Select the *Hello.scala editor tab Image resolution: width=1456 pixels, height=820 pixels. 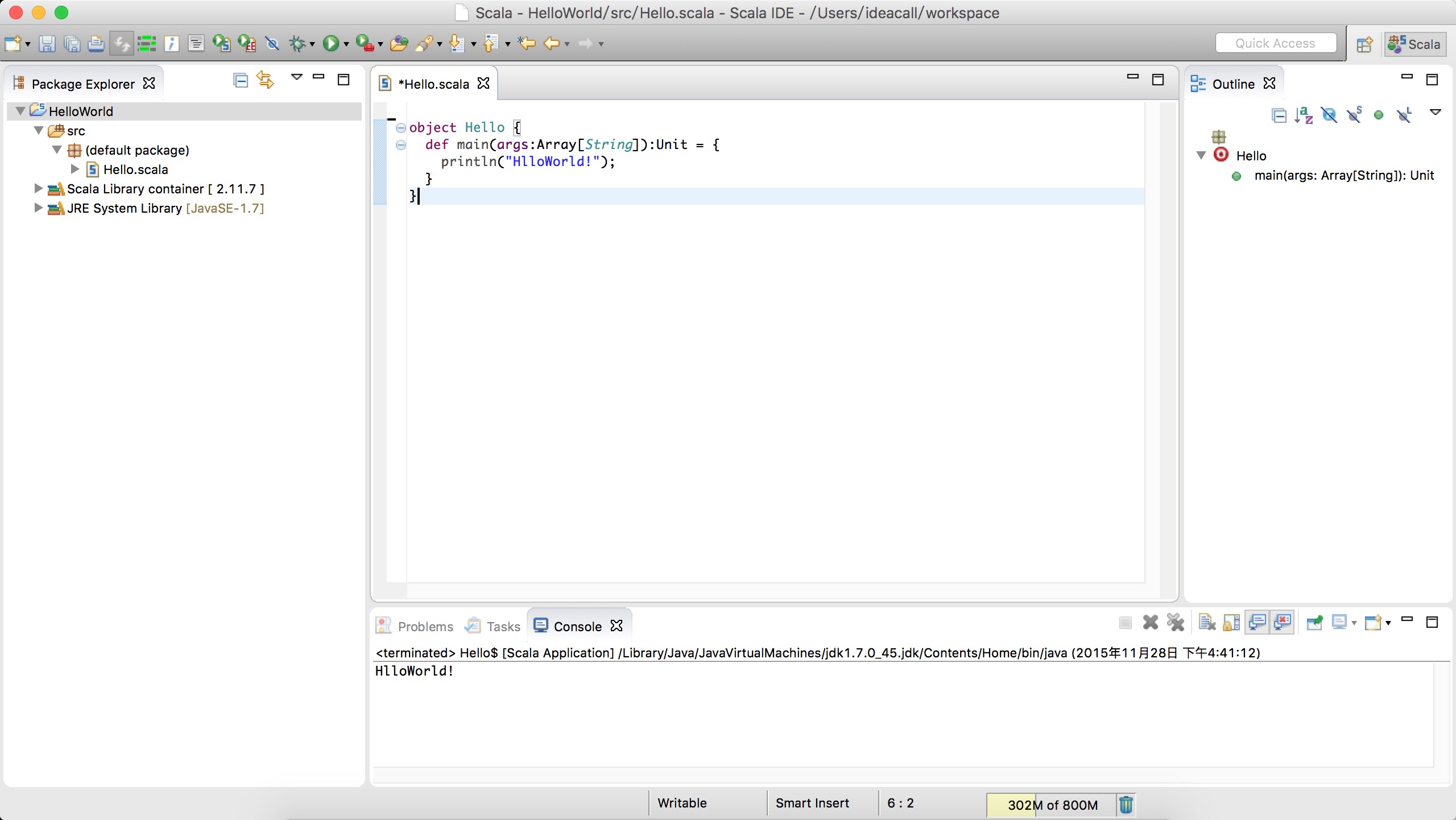click(x=433, y=84)
